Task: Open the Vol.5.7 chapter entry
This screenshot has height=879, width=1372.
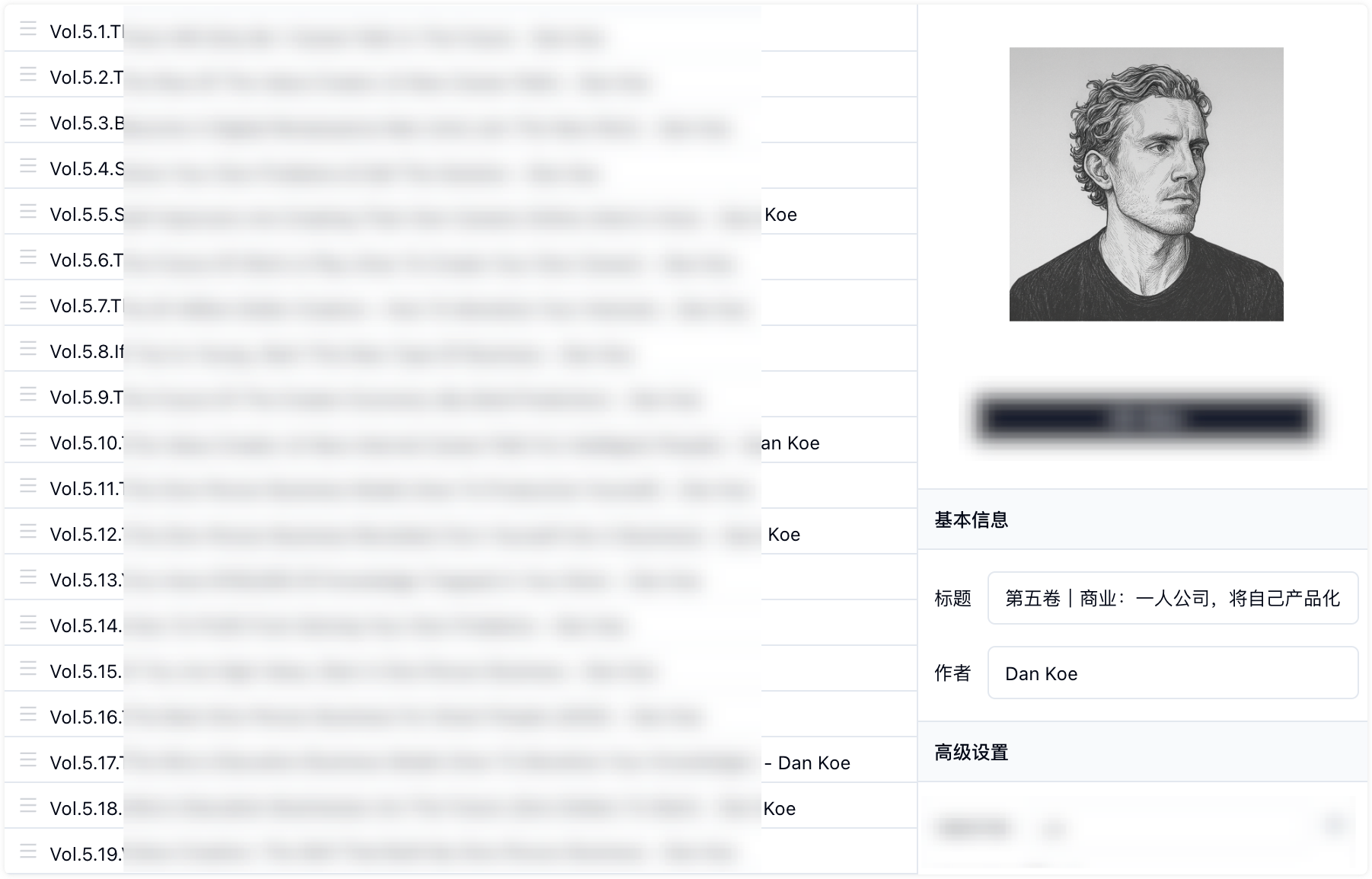Action: 460,303
